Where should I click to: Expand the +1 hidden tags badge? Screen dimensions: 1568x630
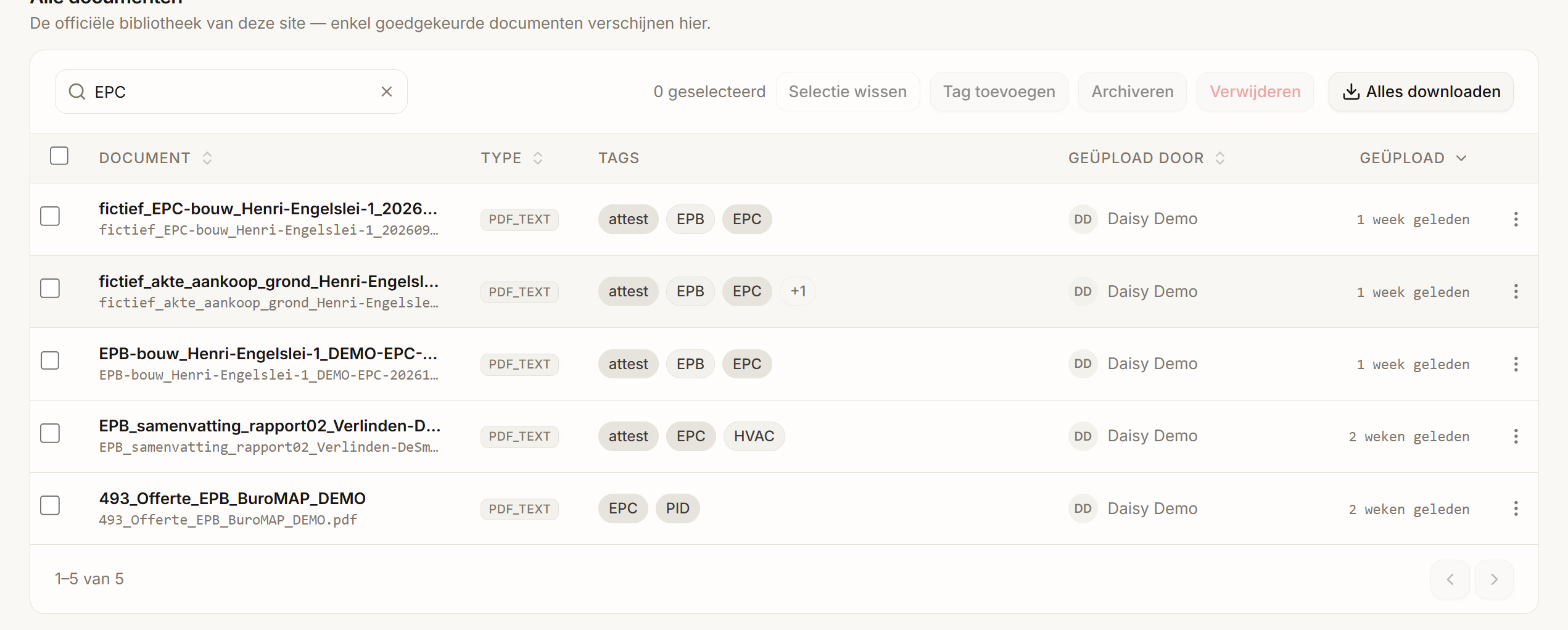pos(798,292)
